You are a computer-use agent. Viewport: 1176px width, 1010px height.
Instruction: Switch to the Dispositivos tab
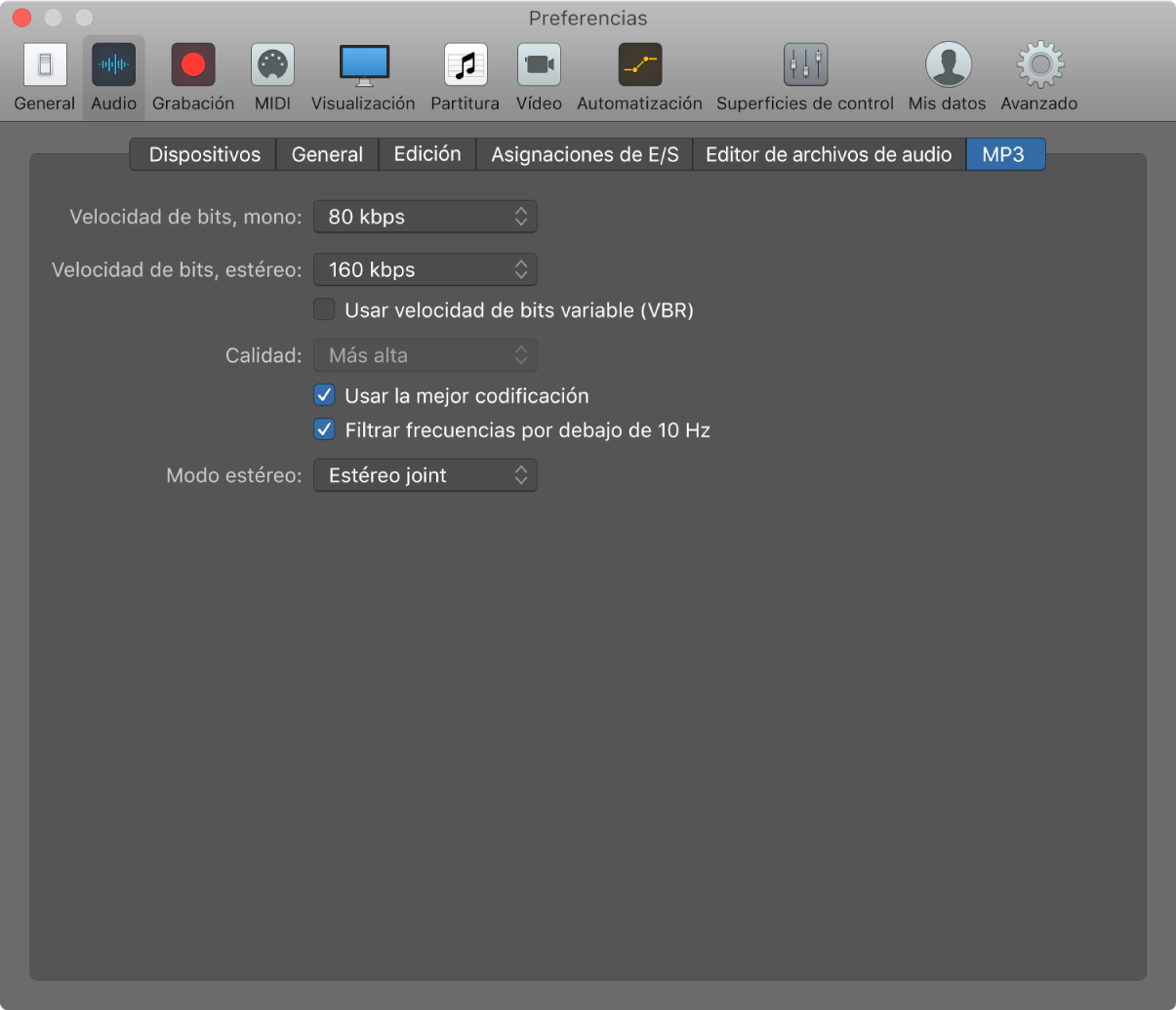click(x=204, y=154)
